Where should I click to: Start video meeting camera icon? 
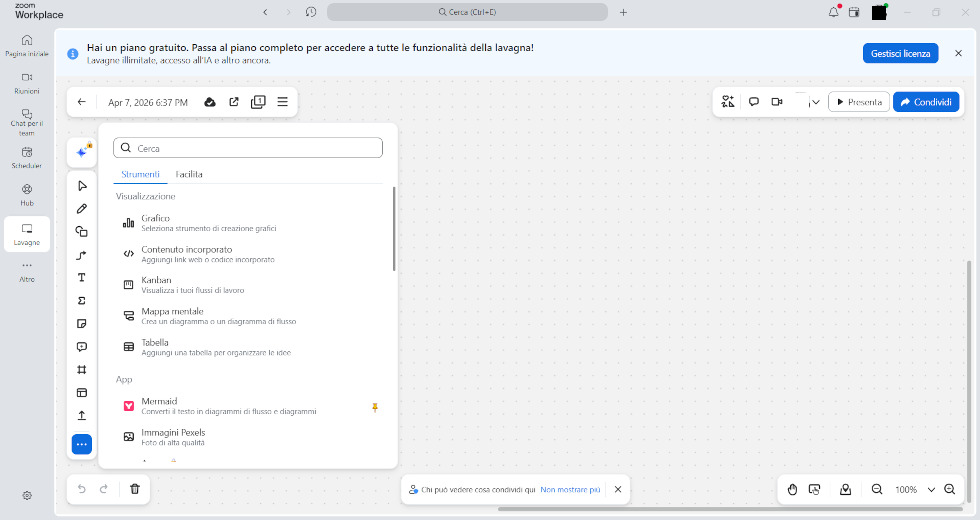pyautogui.click(x=777, y=102)
